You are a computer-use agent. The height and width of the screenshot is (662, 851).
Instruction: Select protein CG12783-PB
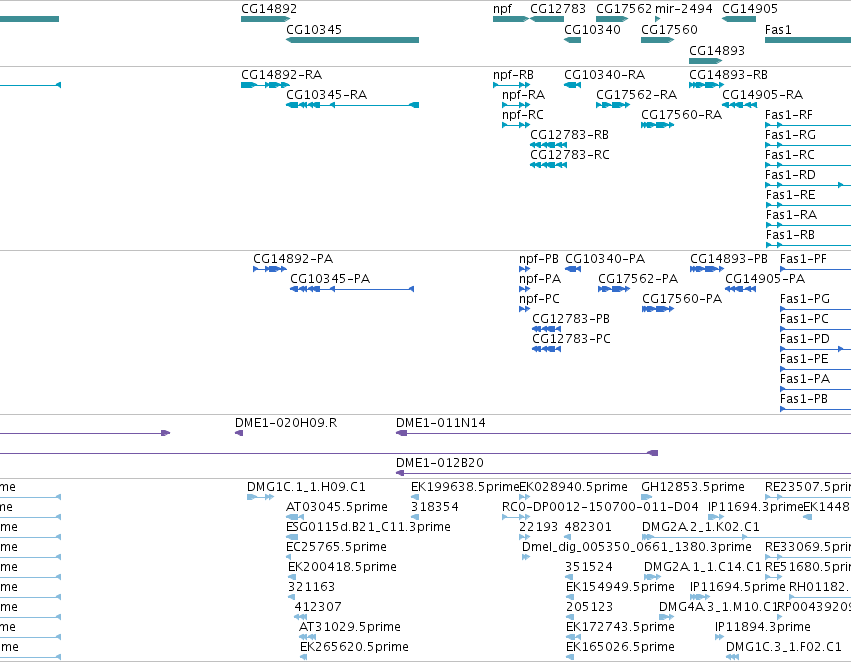571,319
